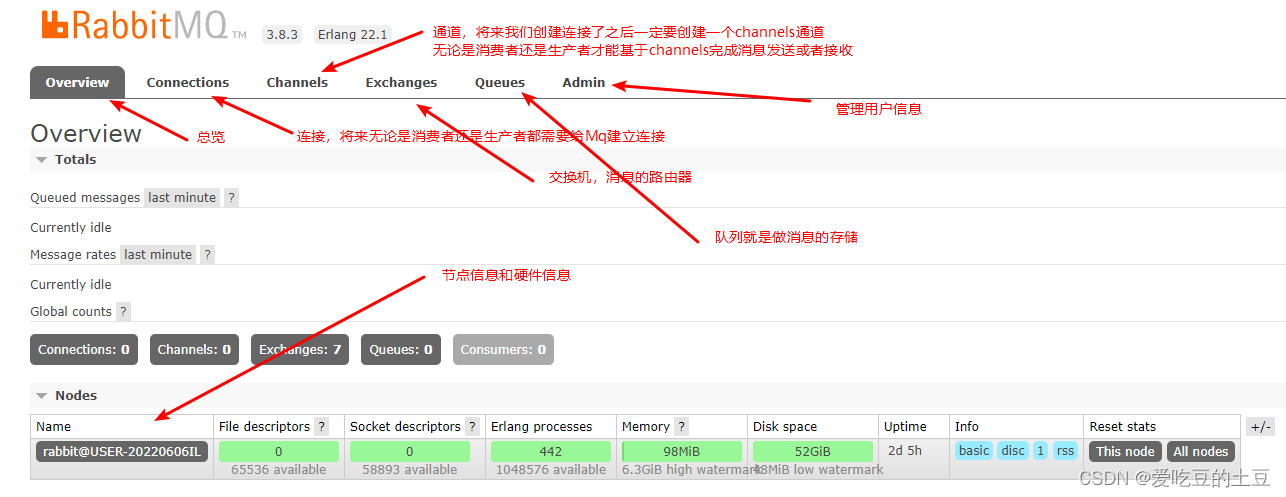This screenshot has width=1286, height=497.
Task: Switch to the Channels tab
Action: coord(297,82)
